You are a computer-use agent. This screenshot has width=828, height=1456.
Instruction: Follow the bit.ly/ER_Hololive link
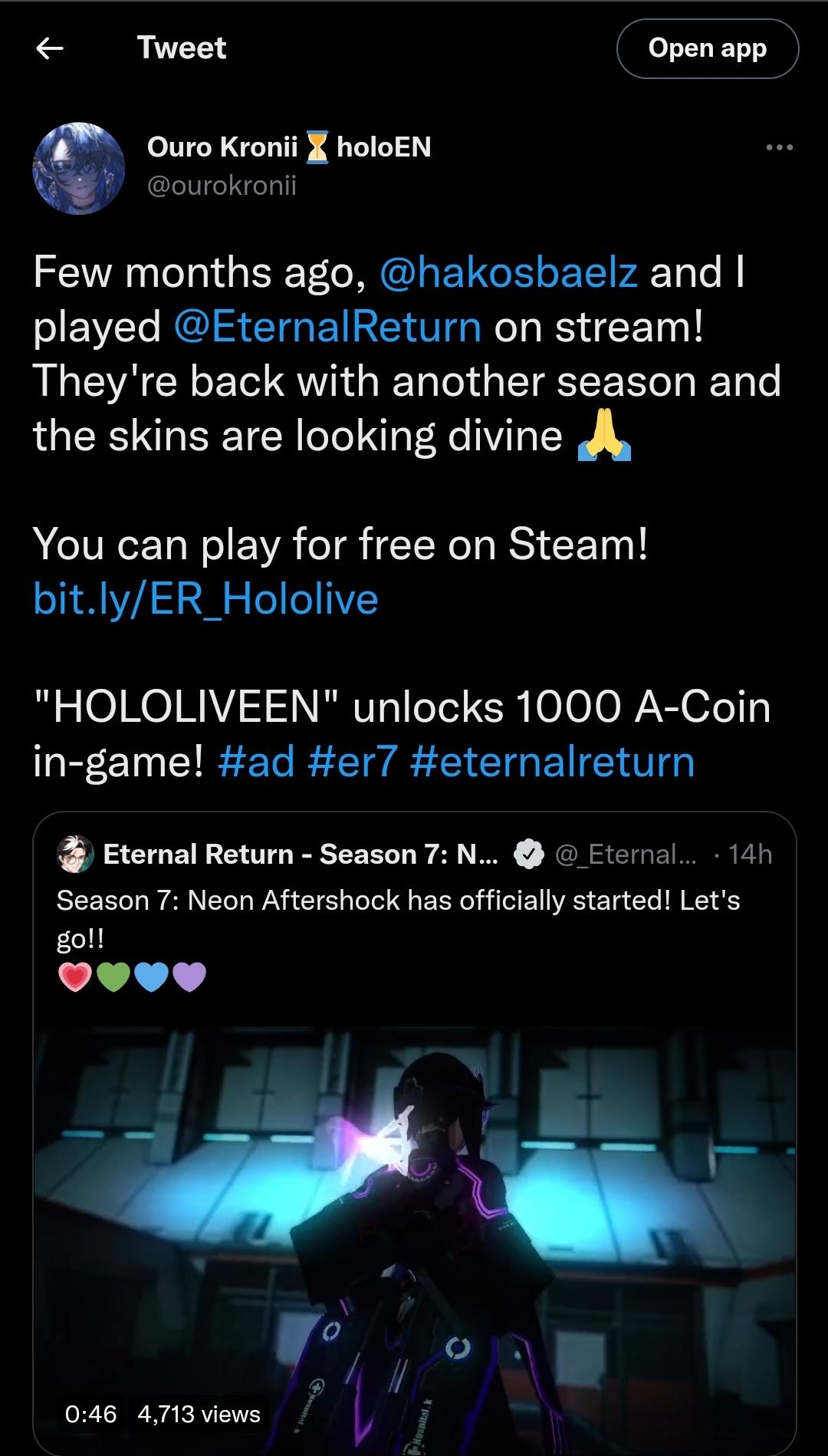tap(205, 598)
